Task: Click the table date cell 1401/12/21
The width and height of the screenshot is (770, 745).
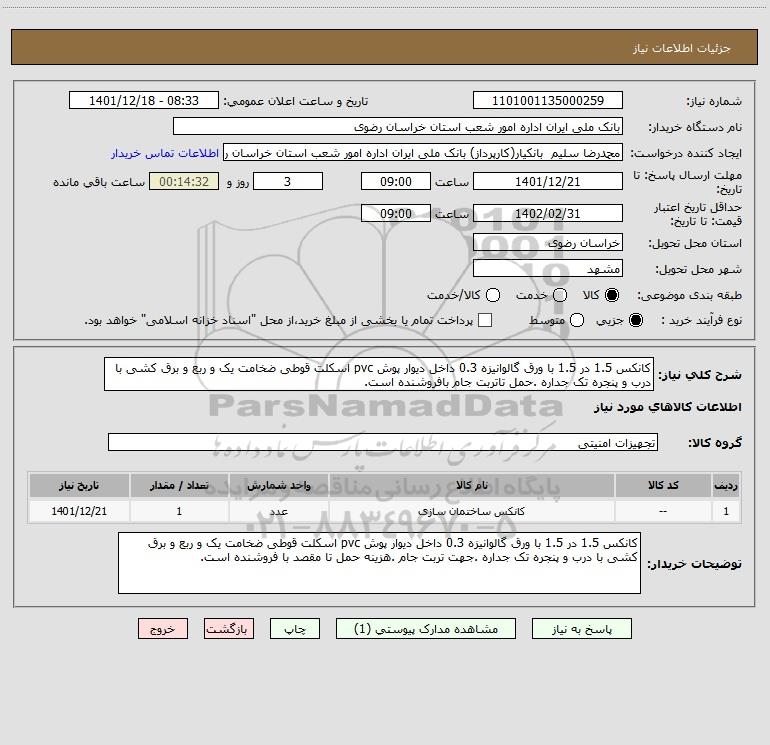Action: [x=79, y=511]
